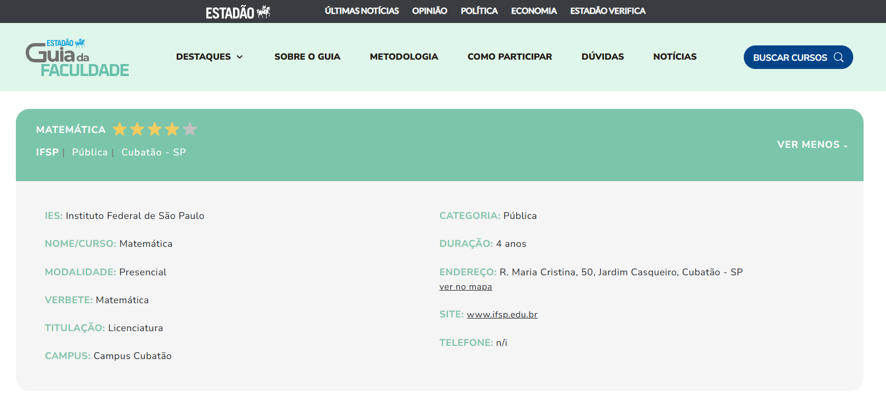The image size is (886, 405).
Task: Go to Política section
Action: [x=479, y=11]
